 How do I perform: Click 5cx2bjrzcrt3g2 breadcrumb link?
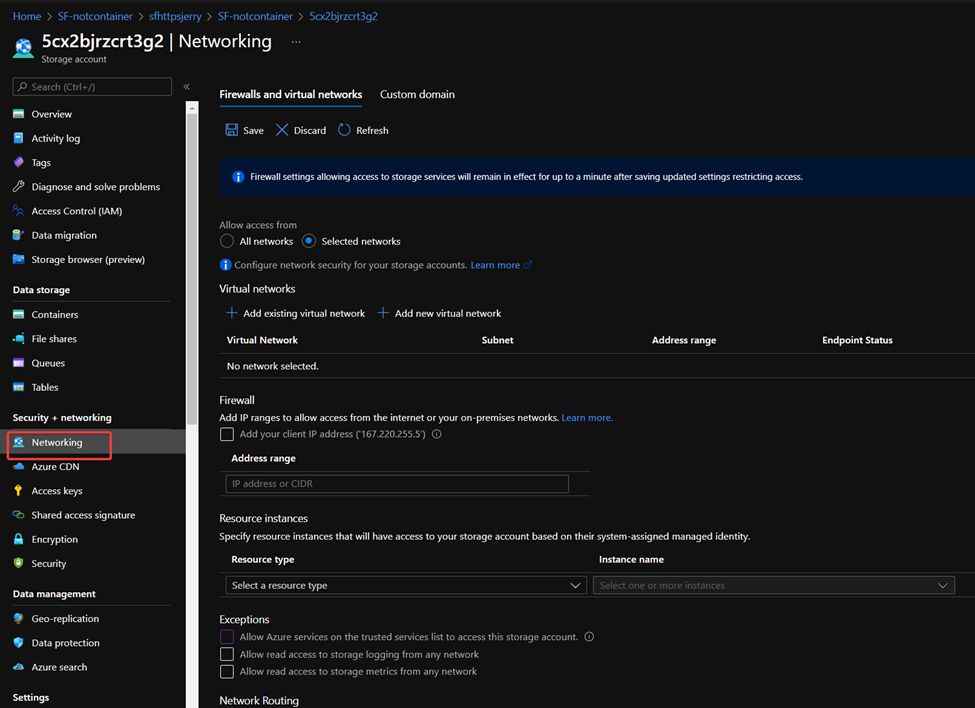pyautogui.click(x=343, y=16)
